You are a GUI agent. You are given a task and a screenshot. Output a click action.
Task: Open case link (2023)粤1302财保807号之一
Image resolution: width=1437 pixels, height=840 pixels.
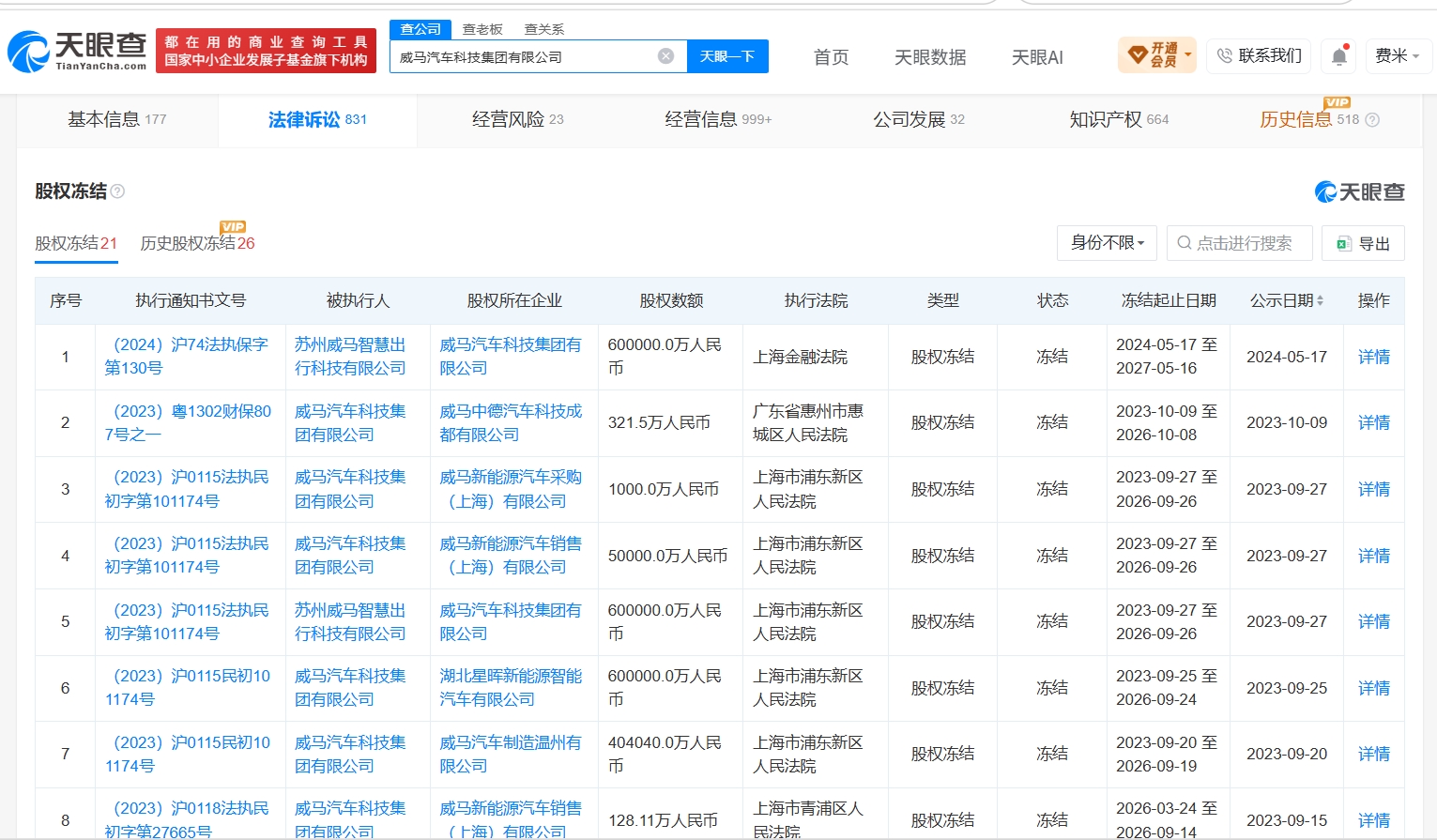click(188, 423)
